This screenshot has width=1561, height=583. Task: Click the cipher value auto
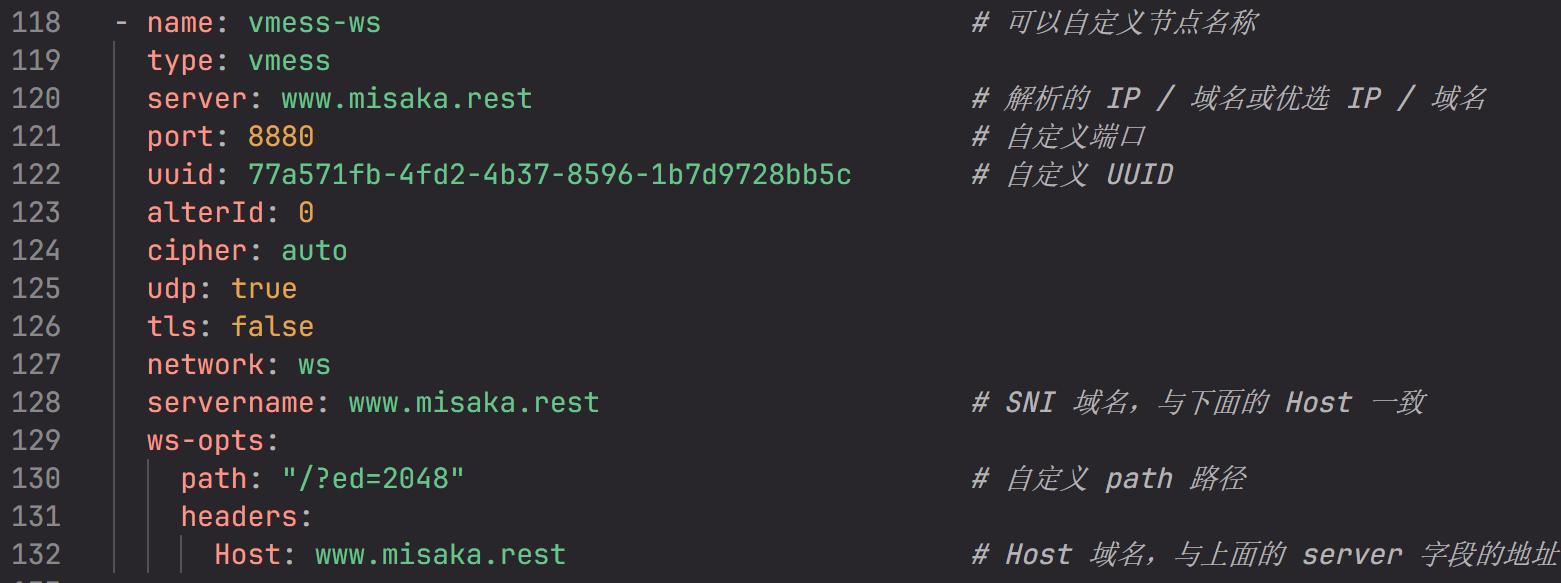click(314, 251)
